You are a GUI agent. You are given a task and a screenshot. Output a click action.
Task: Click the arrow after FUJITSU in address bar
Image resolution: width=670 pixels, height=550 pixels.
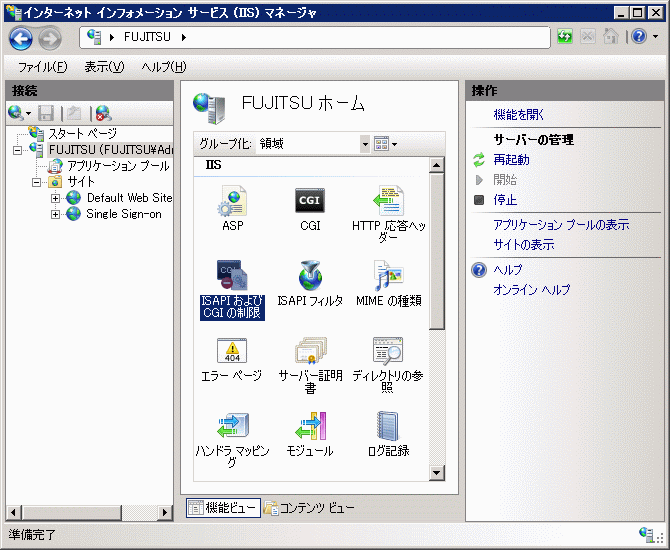(x=184, y=38)
